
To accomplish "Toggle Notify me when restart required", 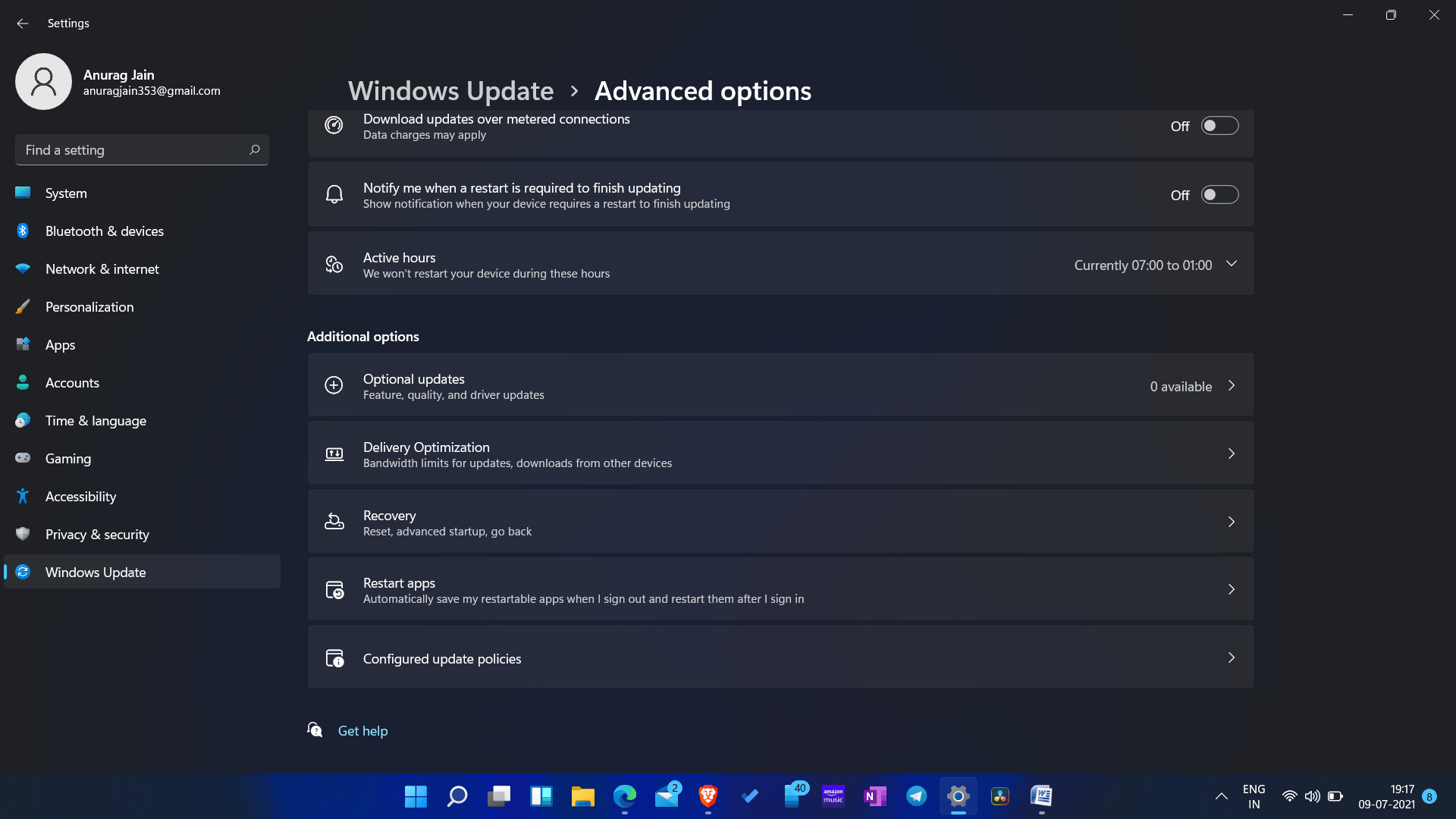I will tap(1220, 195).
